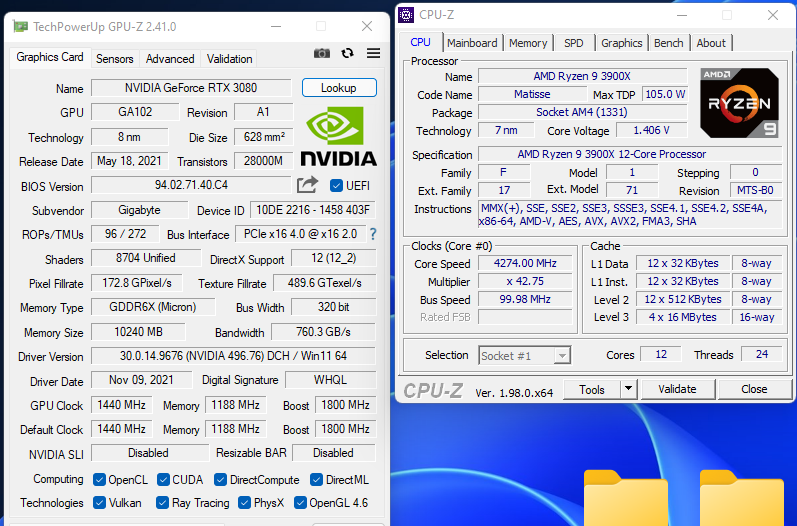
Task: Click the Subvendor Gigabyte field
Action: click(x=139, y=210)
